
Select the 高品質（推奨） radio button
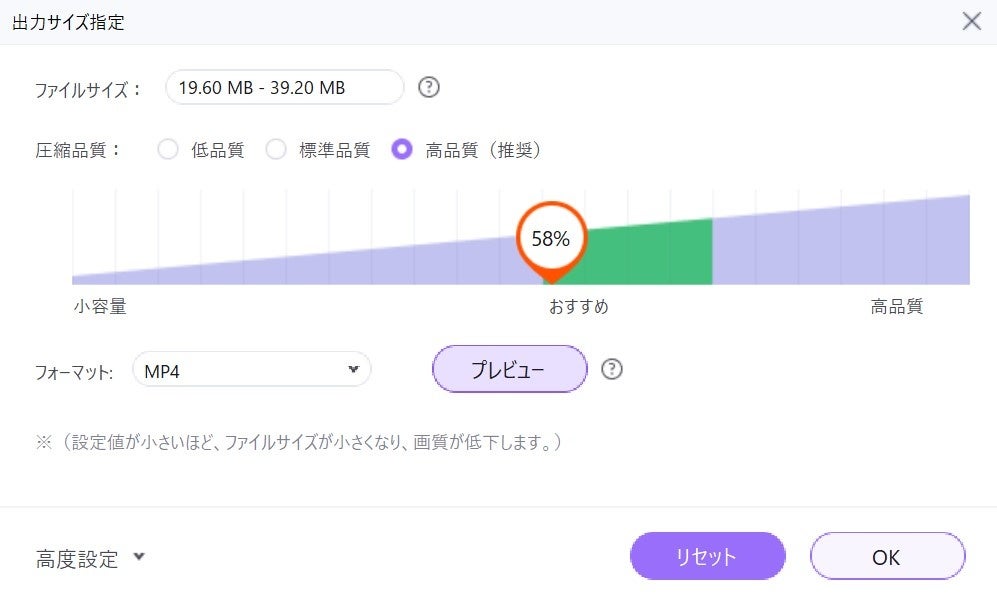click(x=402, y=150)
